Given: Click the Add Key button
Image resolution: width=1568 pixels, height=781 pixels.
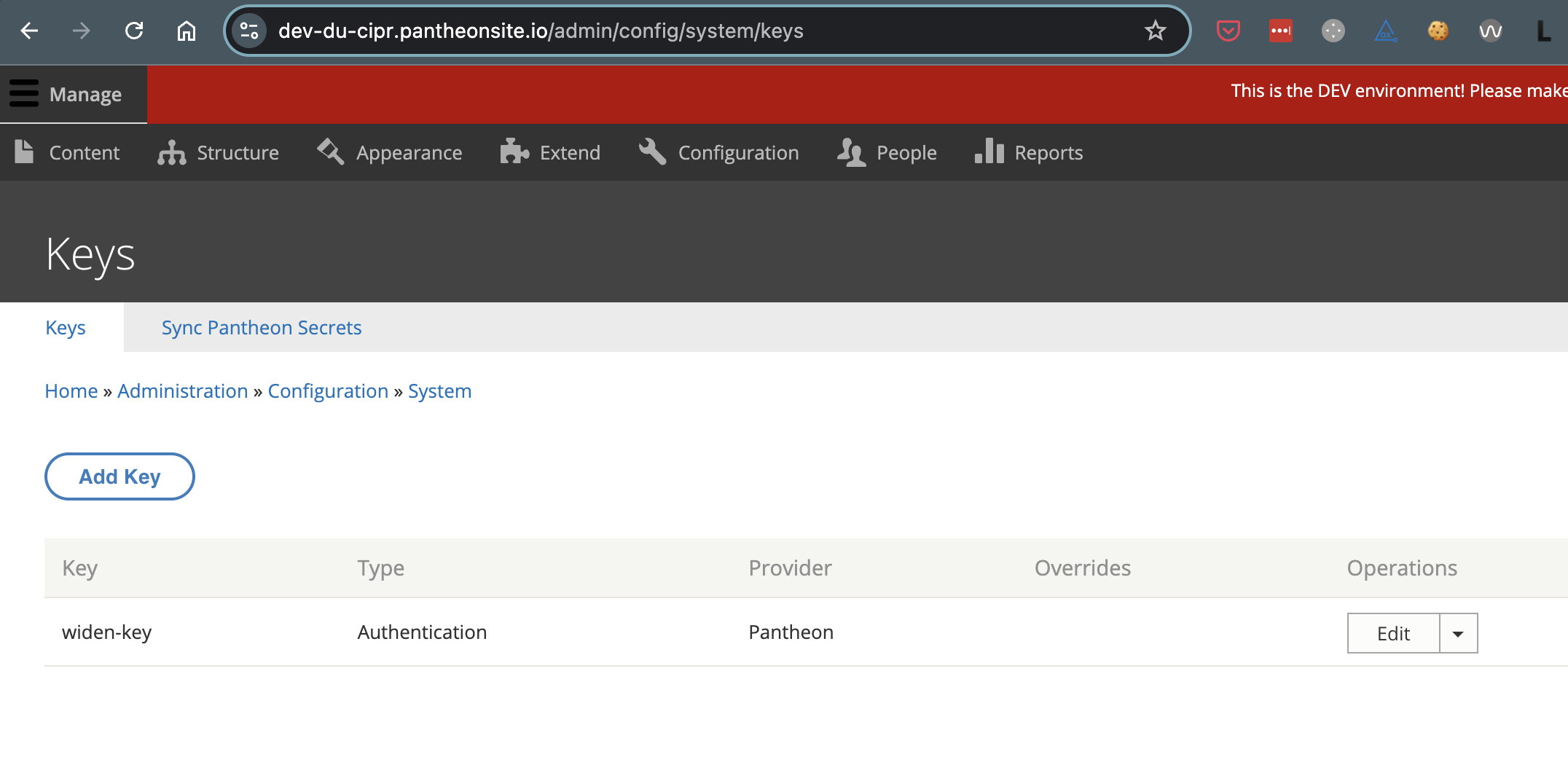Looking at the screenshot, I should tap(119, 476).
